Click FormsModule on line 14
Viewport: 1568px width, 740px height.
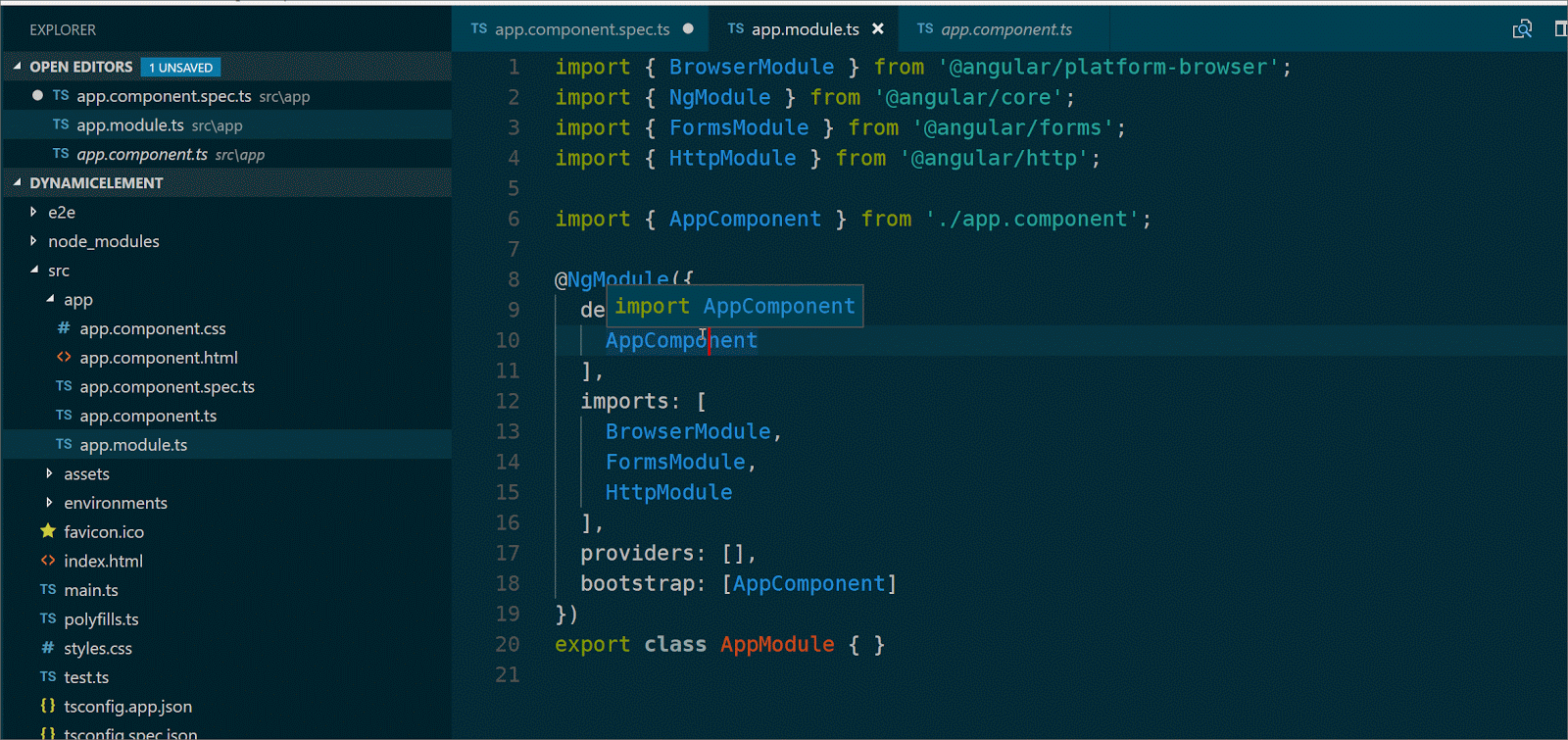click(675, 462)
